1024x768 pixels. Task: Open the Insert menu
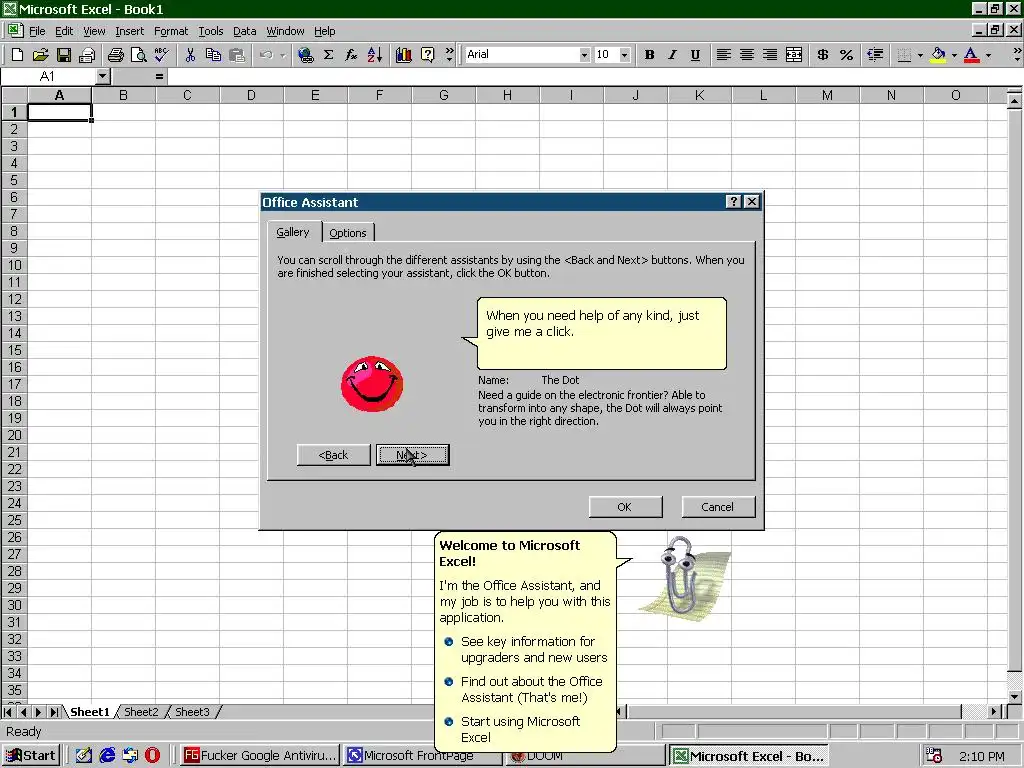[x=129, y=31]
